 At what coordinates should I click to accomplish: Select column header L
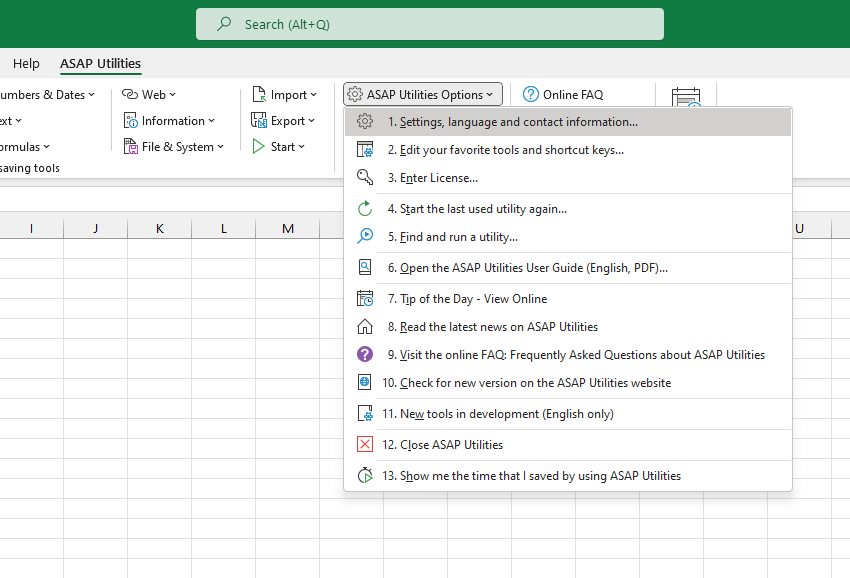223,228
